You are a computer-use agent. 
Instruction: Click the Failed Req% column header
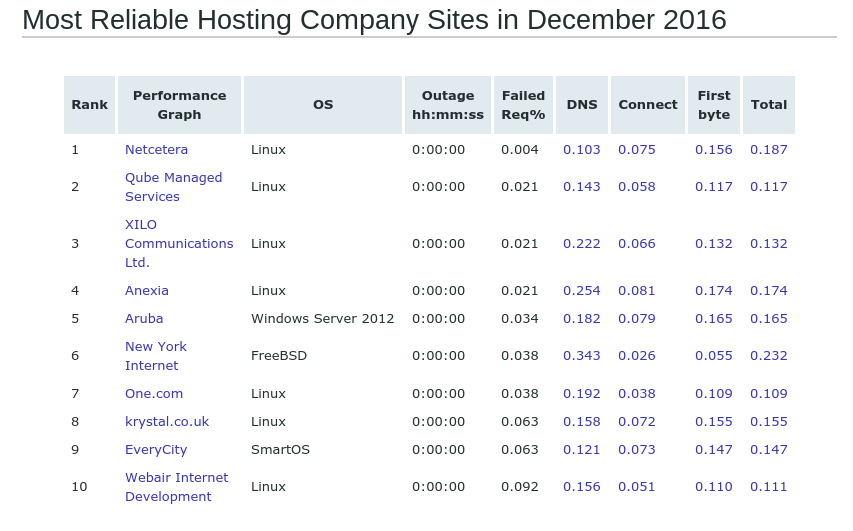coord(523,105)
